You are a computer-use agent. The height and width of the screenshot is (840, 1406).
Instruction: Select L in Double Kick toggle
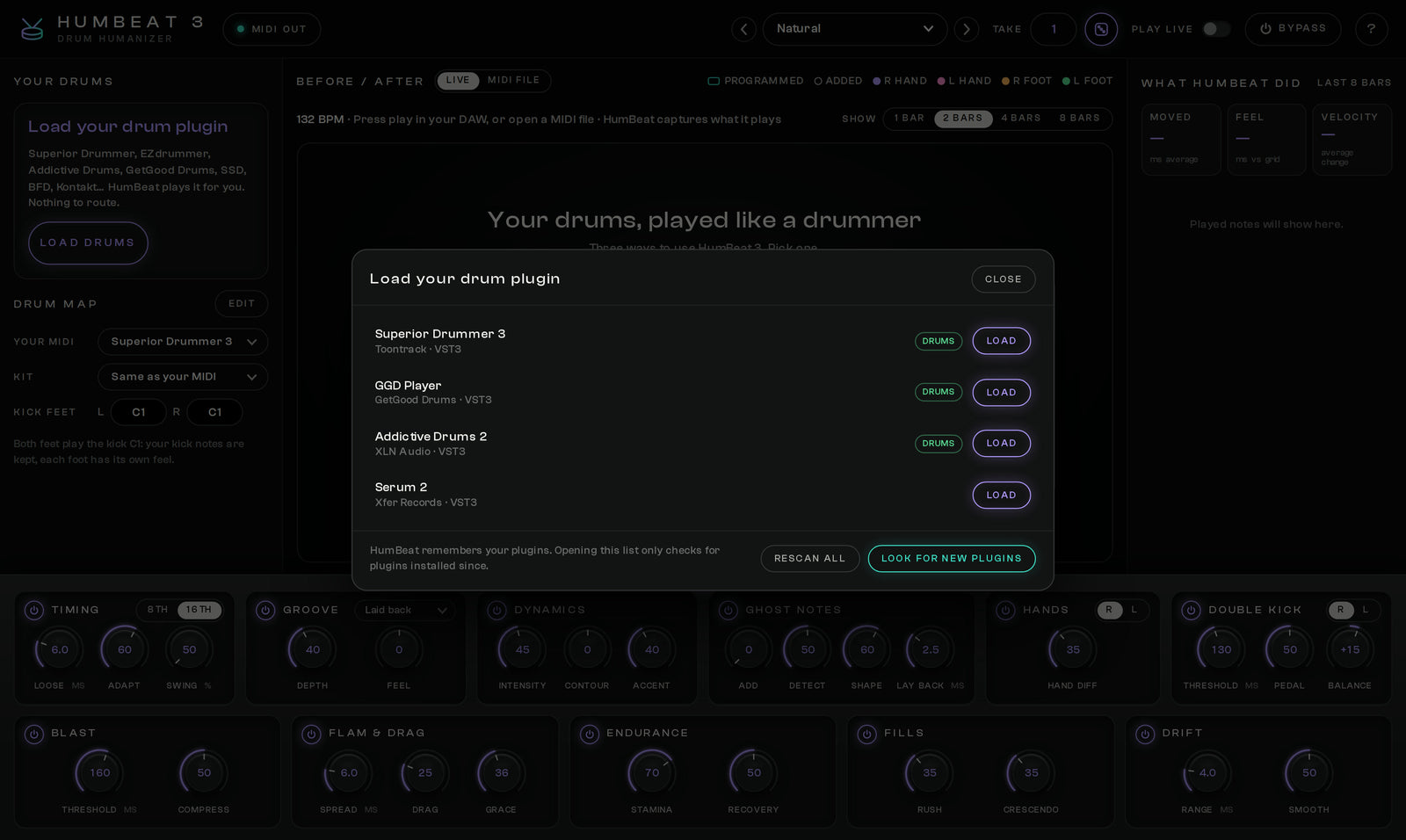click(x=1365, y=610)
